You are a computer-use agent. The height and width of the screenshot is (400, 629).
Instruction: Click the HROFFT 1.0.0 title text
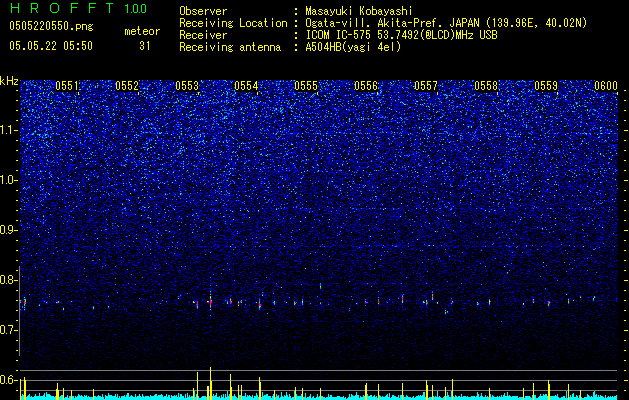click(79, 8)
